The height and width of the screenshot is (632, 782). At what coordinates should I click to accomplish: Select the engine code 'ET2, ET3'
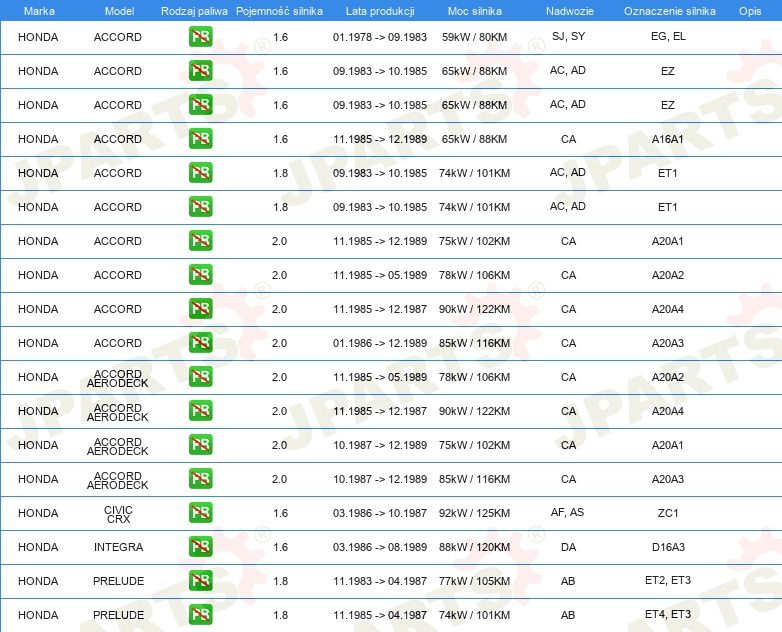[x=668, y=580]
